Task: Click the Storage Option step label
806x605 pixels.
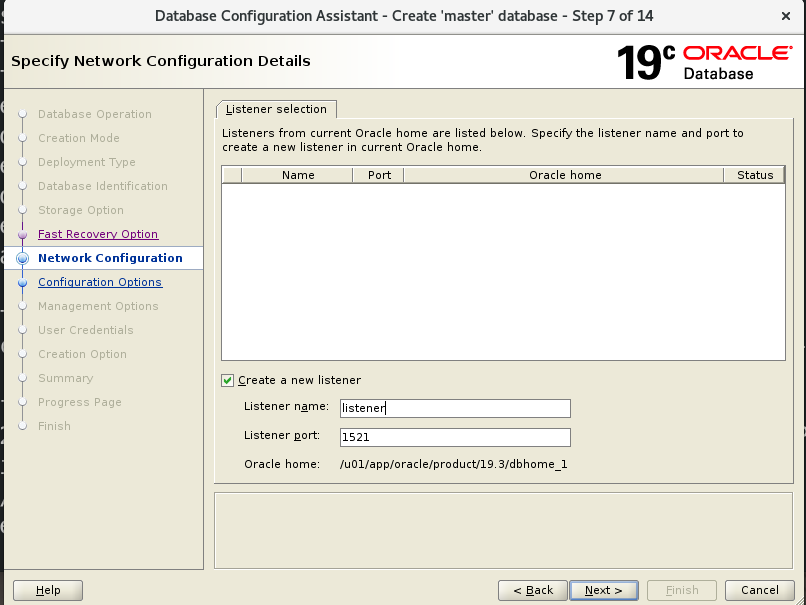Action: tap(81, 210)
